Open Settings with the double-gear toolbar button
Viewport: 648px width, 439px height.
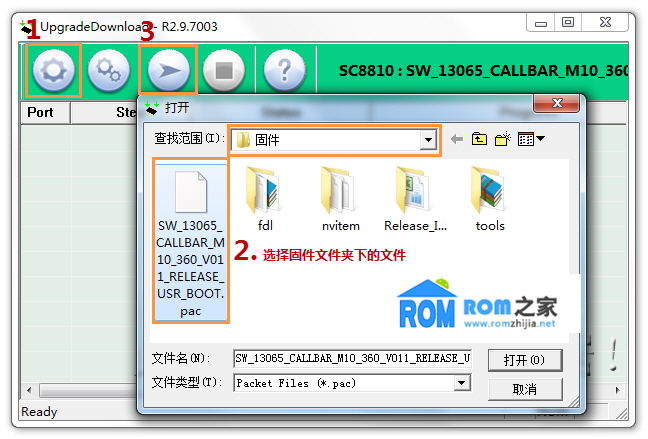pos(108,71)
